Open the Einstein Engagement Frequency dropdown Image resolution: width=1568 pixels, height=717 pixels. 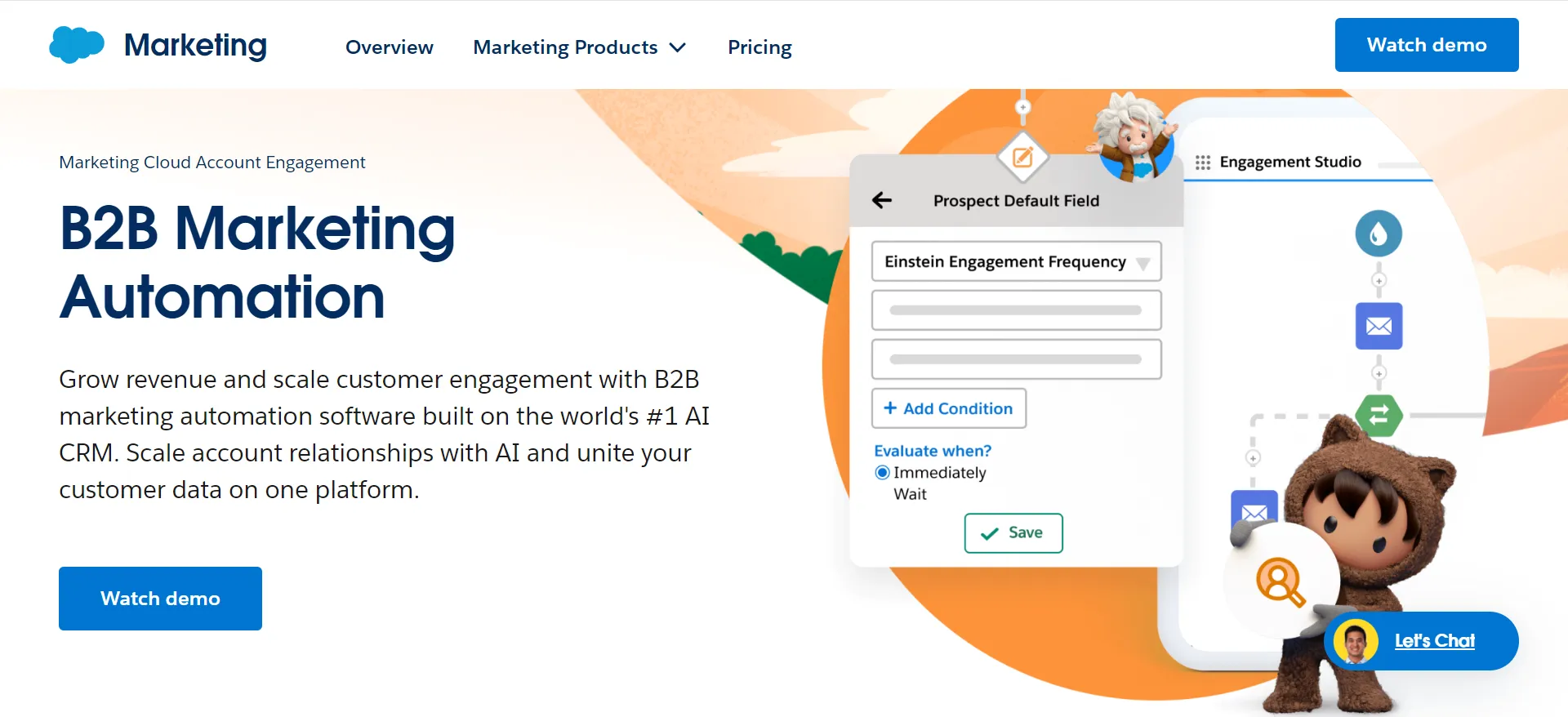pyautogui.click(x=1016, y=261)
